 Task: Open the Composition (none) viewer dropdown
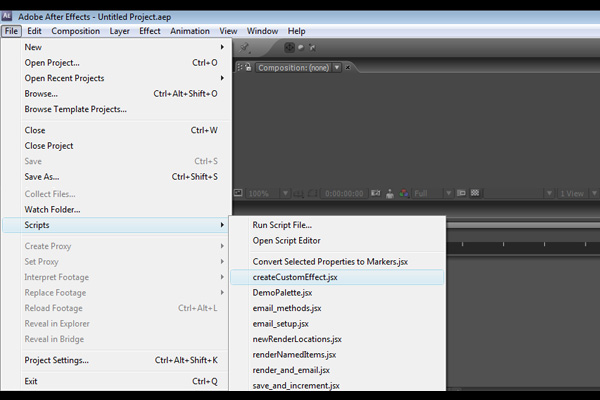click(337, 67)
